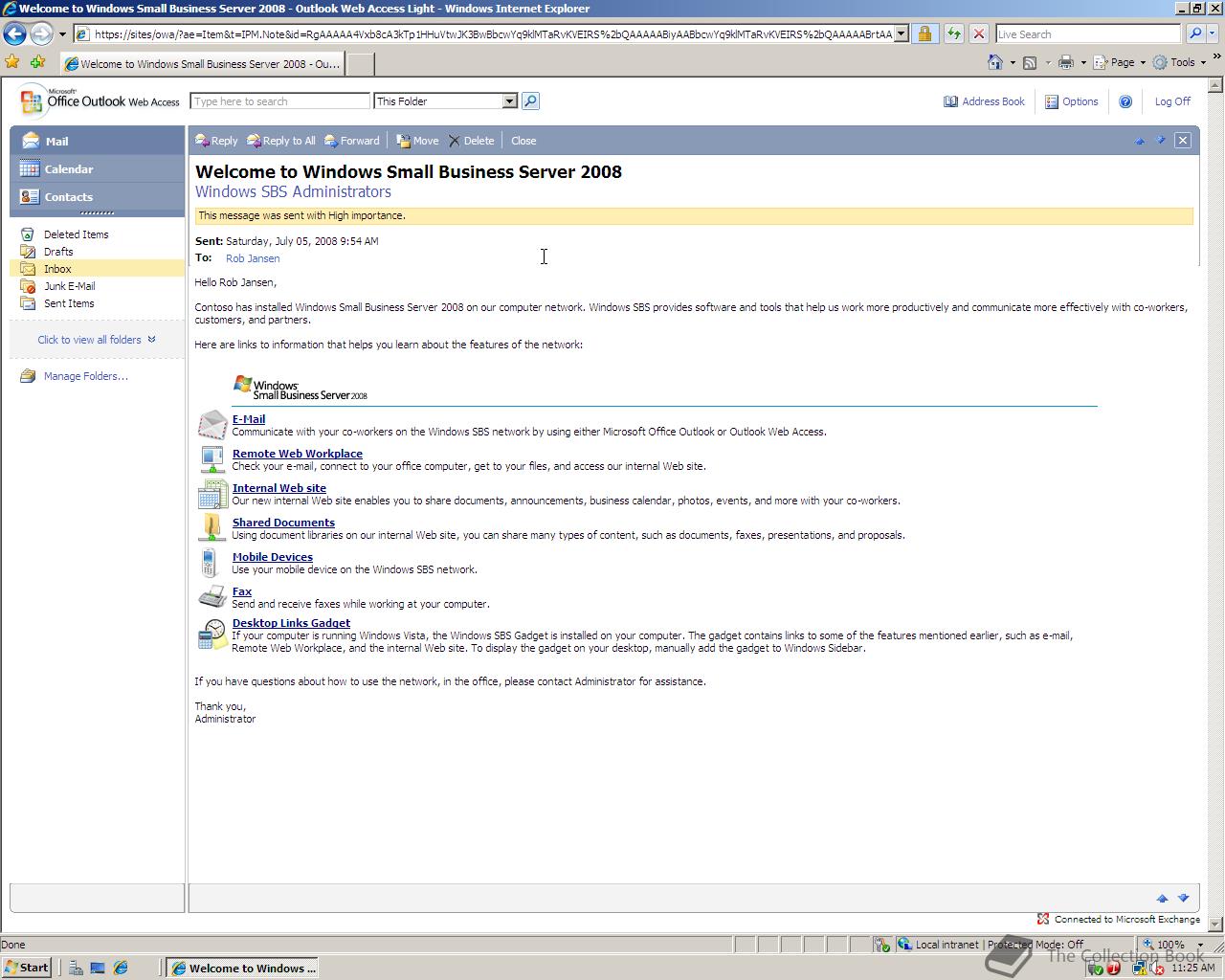The height and width of the screenshot is (980, 1225).
Task: Click the Live Search box
Action: click(1087, 34)
